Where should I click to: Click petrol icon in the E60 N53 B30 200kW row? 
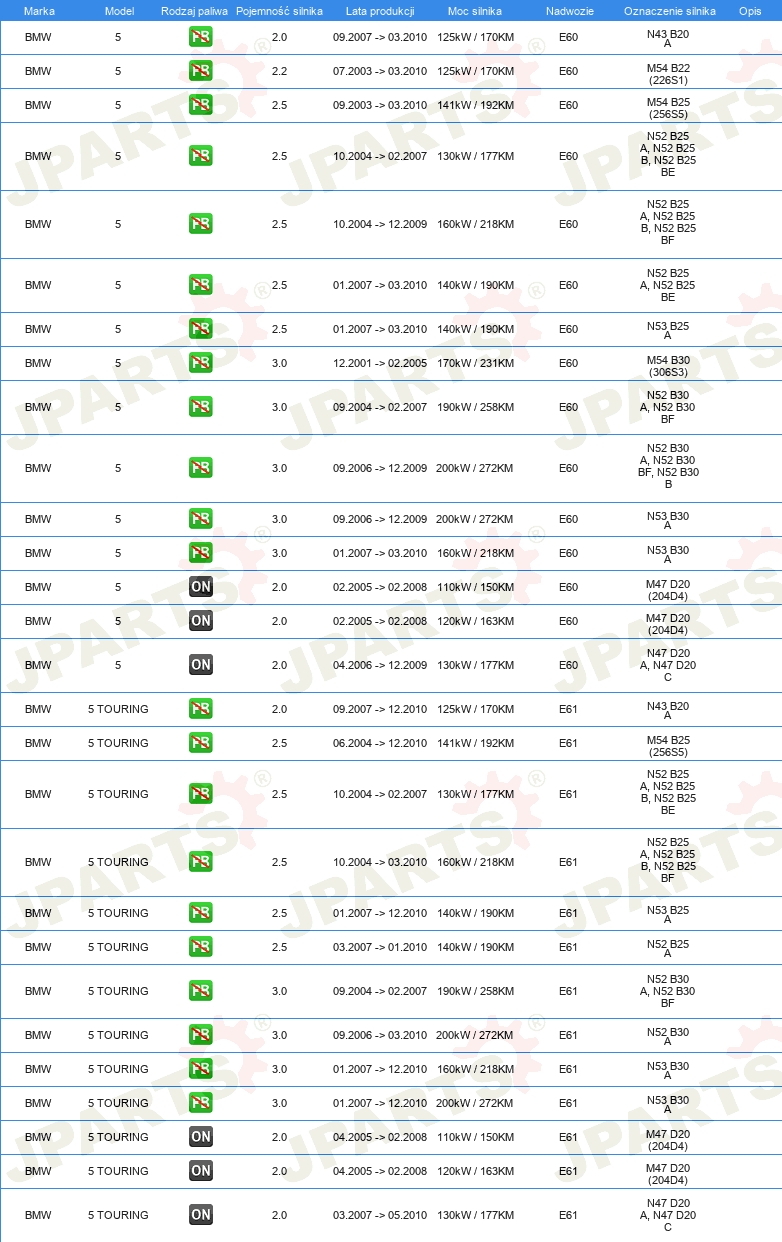(x=200, y=519)
